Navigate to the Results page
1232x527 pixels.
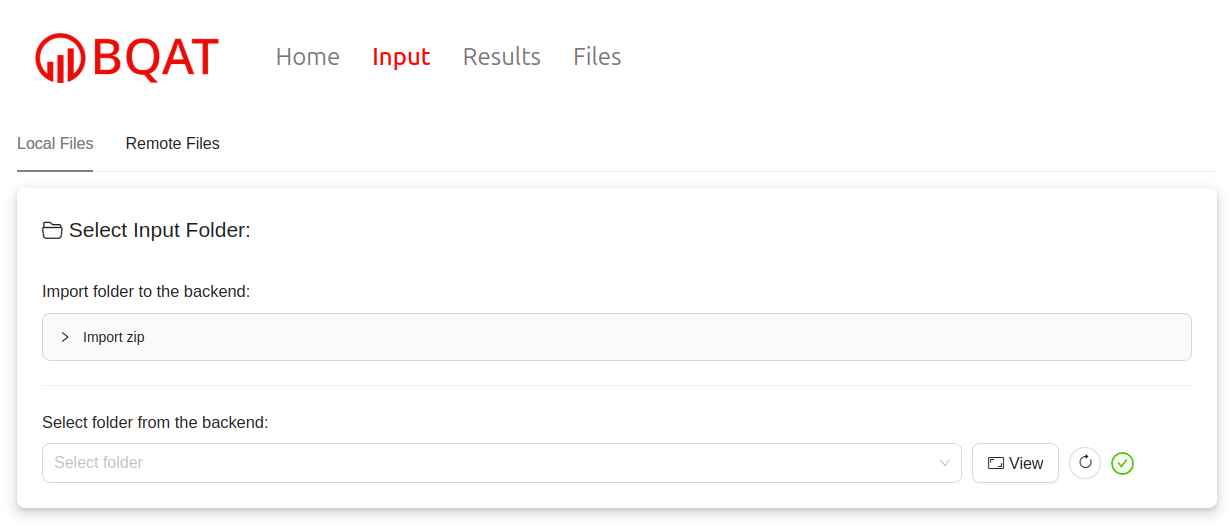click(501, 57)
